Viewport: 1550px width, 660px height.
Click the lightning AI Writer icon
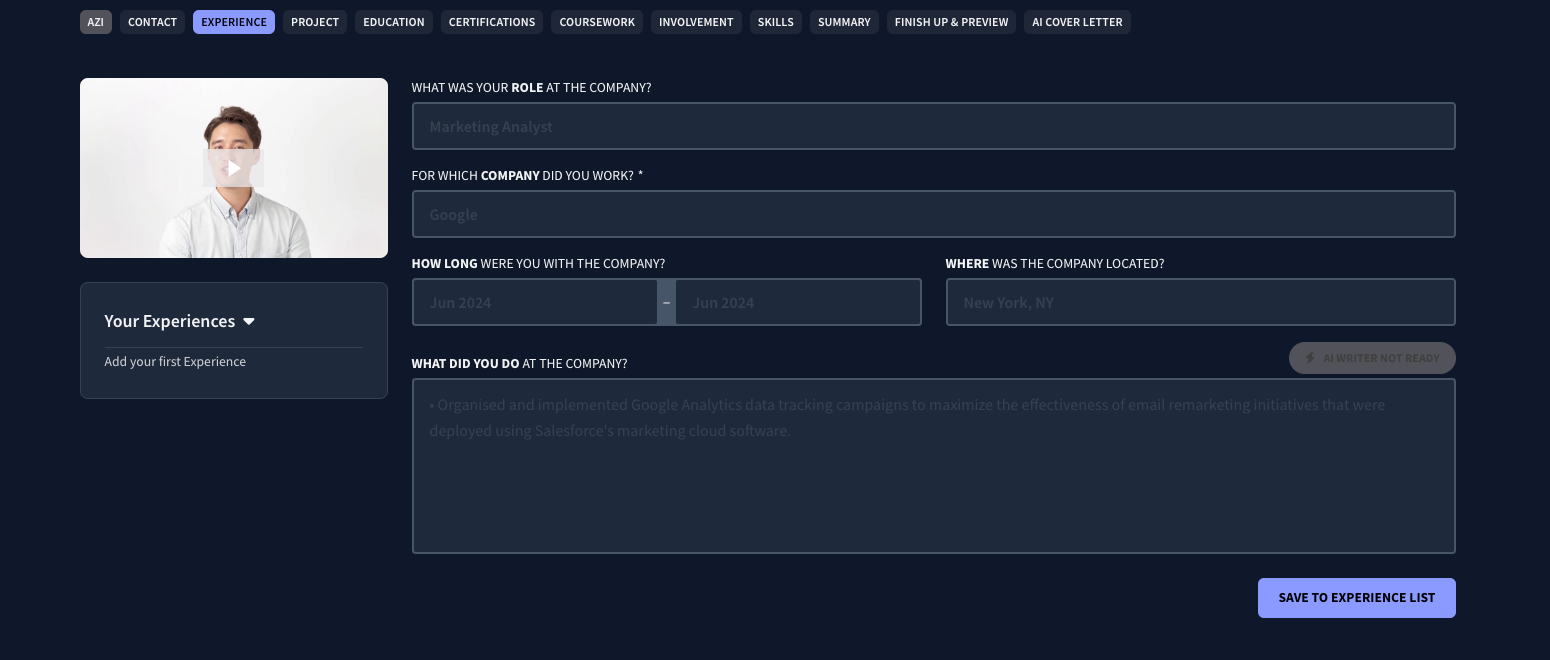pyautogui.click(x=1310, y=358)
